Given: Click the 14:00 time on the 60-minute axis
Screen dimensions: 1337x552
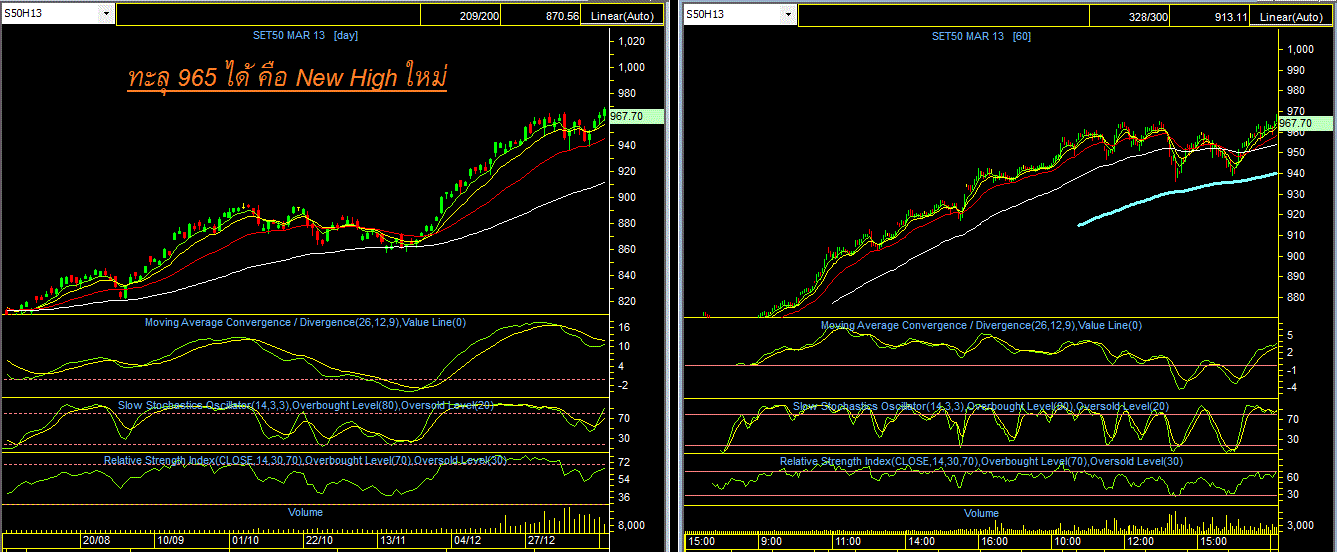Looking at the screenshot, I should pyautogui.click(x=921, y=541).
